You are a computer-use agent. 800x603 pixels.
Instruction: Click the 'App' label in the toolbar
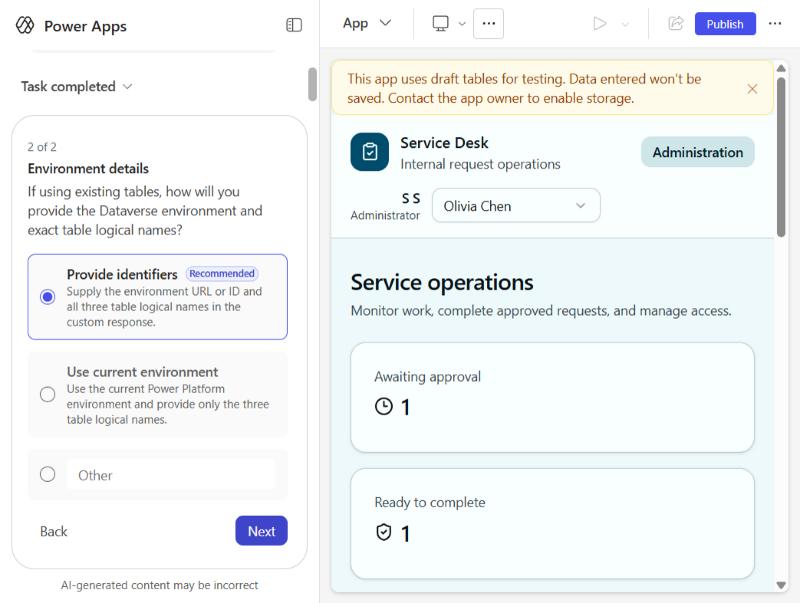[356, 23]
